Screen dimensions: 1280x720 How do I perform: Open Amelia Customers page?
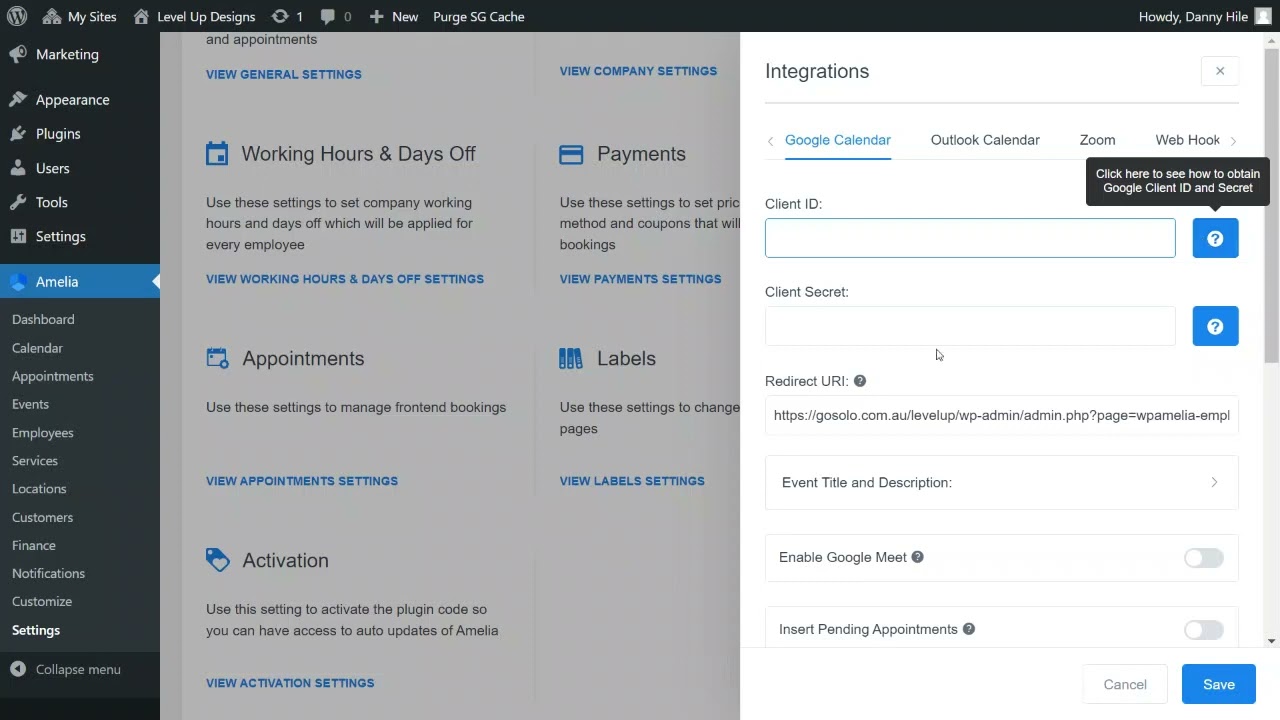[x=42, y=517]
